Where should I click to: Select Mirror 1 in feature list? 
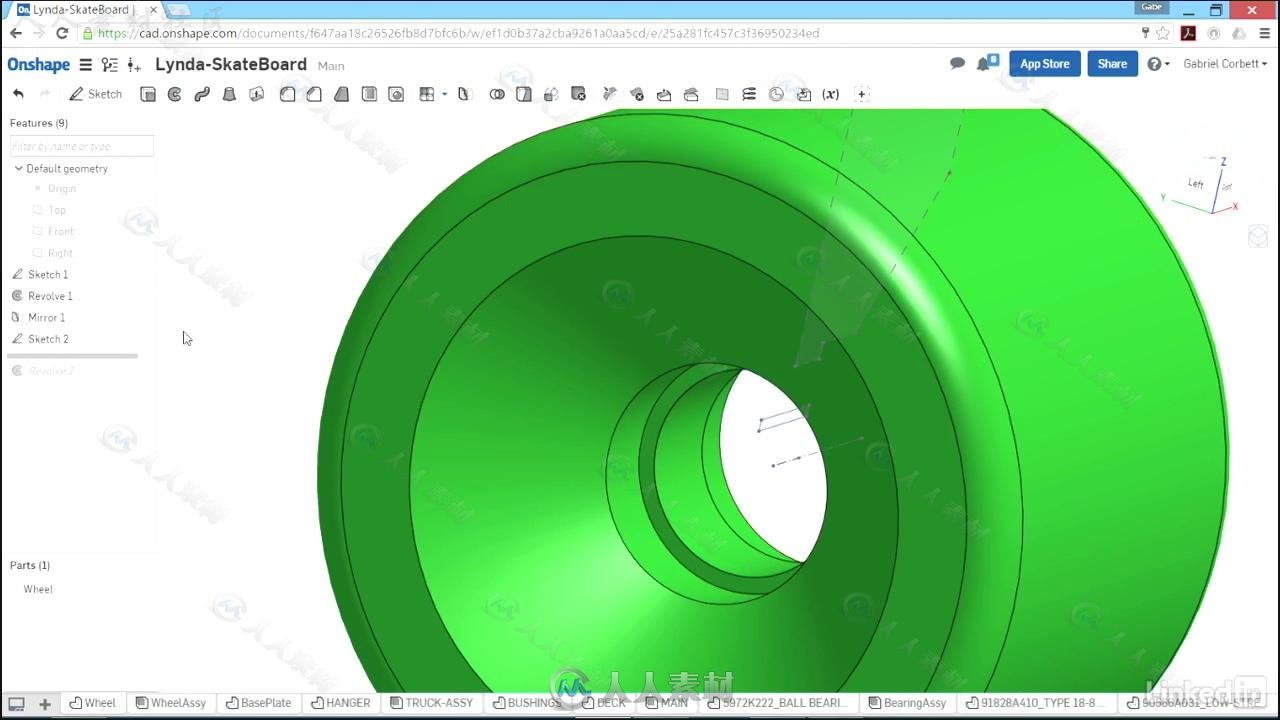(46, 317)
